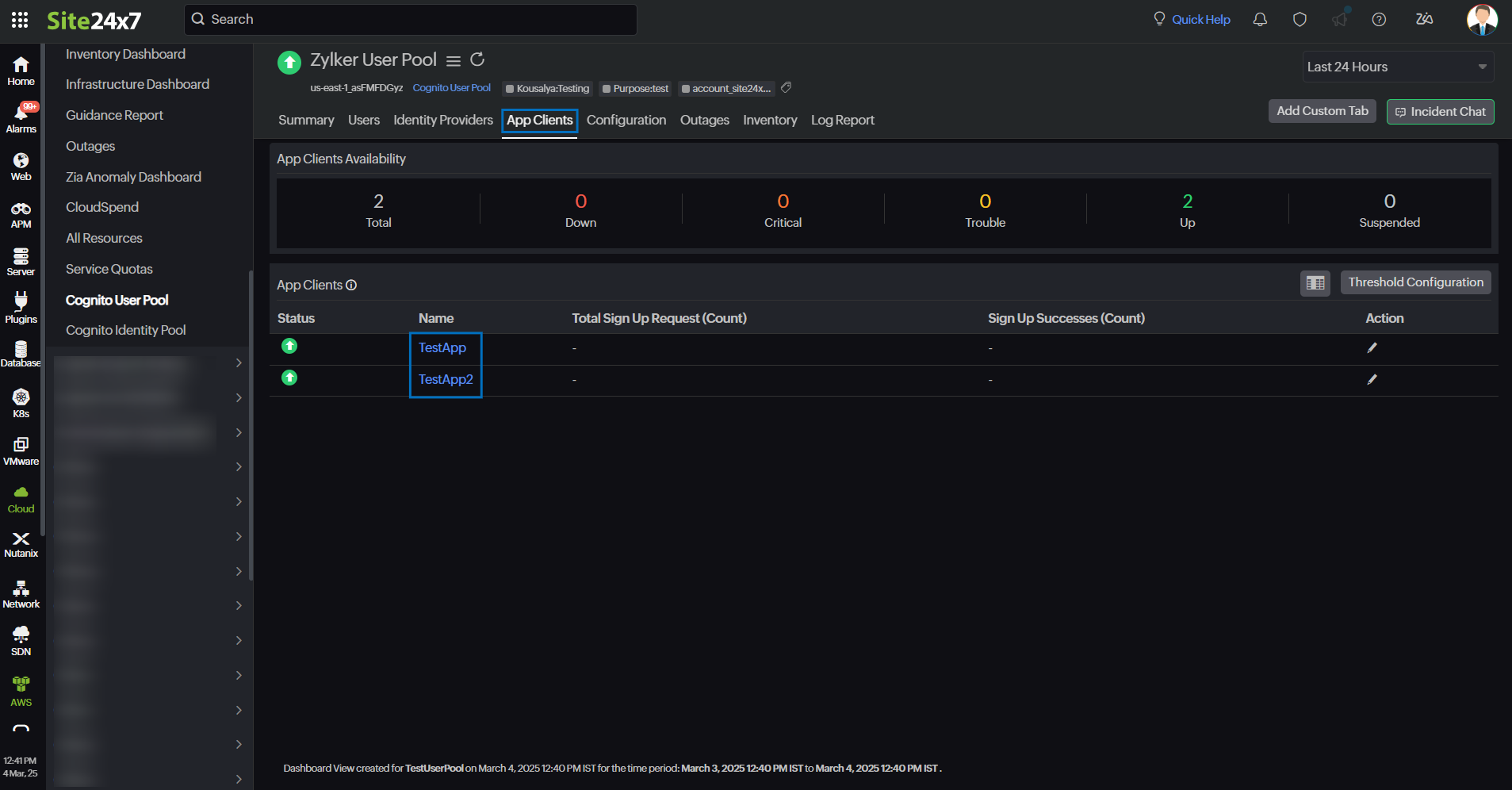Screen dimensions: 1512x790
Task: Click the Search input field
Action: (x=412, y=20)
